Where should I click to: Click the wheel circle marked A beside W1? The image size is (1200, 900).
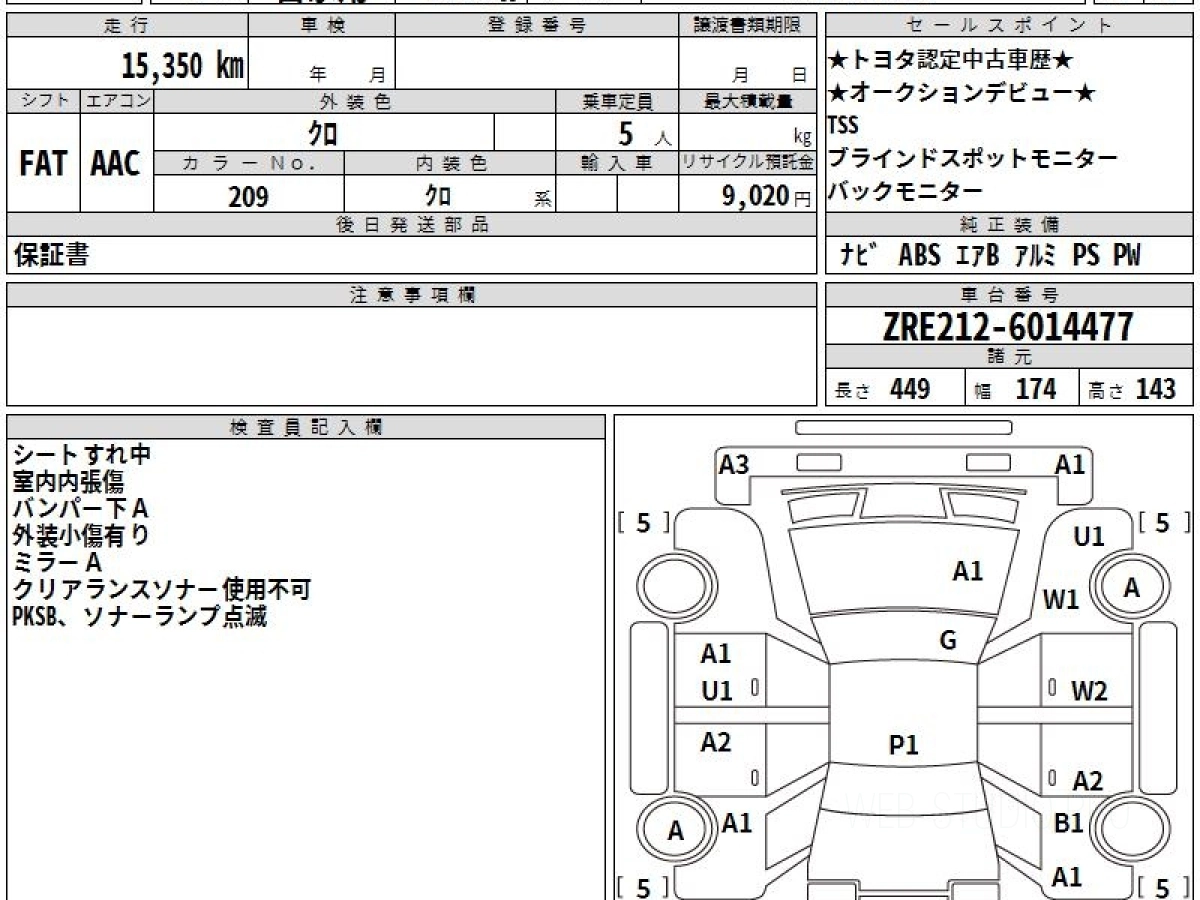(x=1130, y=589)
